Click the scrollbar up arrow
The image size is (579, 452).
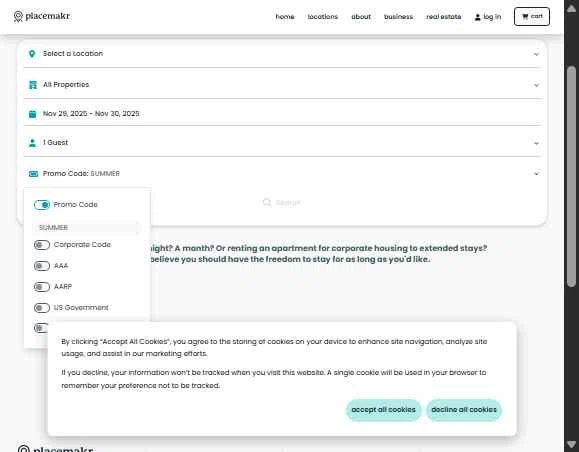click(x=571, y=9)
